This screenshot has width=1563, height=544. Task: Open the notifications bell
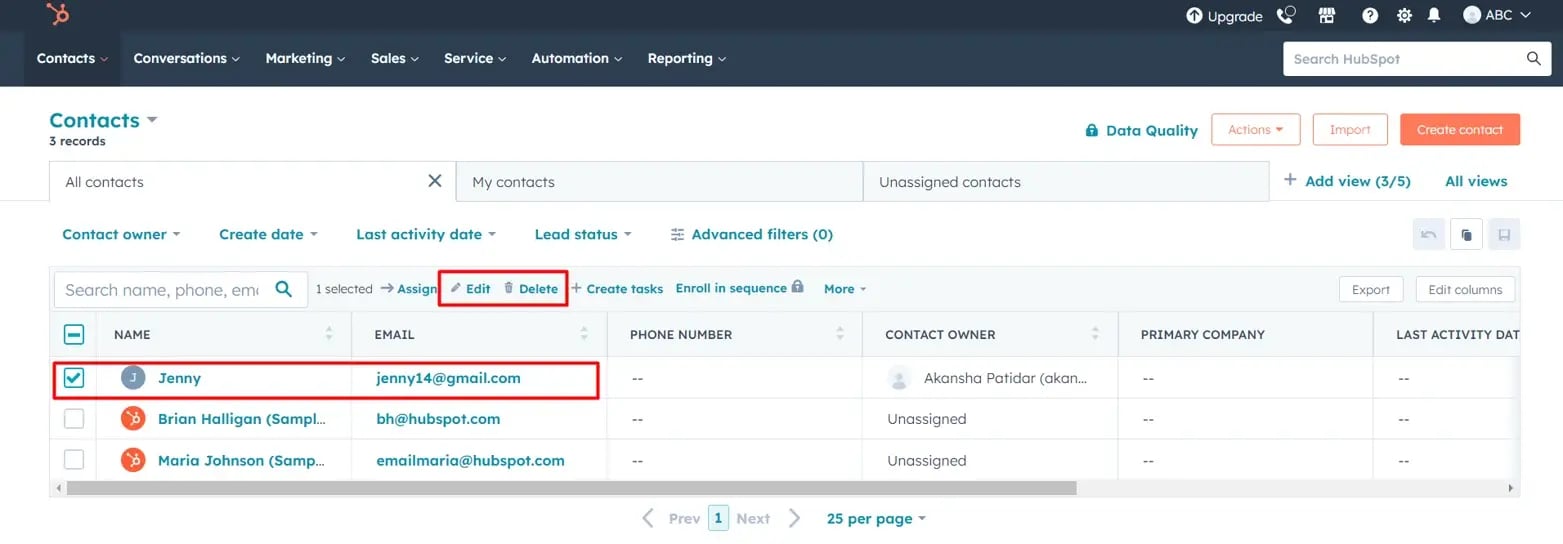(x=1434, y=15)
